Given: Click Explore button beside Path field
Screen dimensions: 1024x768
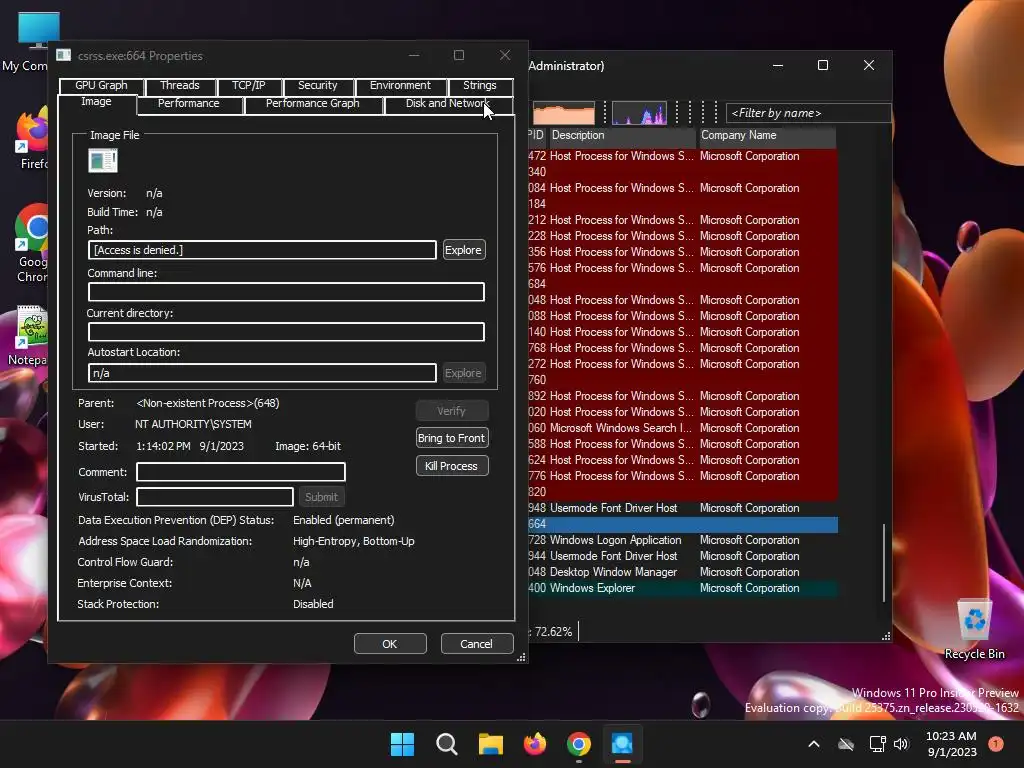Looking at the screenshot, I should tap(464, 250).
